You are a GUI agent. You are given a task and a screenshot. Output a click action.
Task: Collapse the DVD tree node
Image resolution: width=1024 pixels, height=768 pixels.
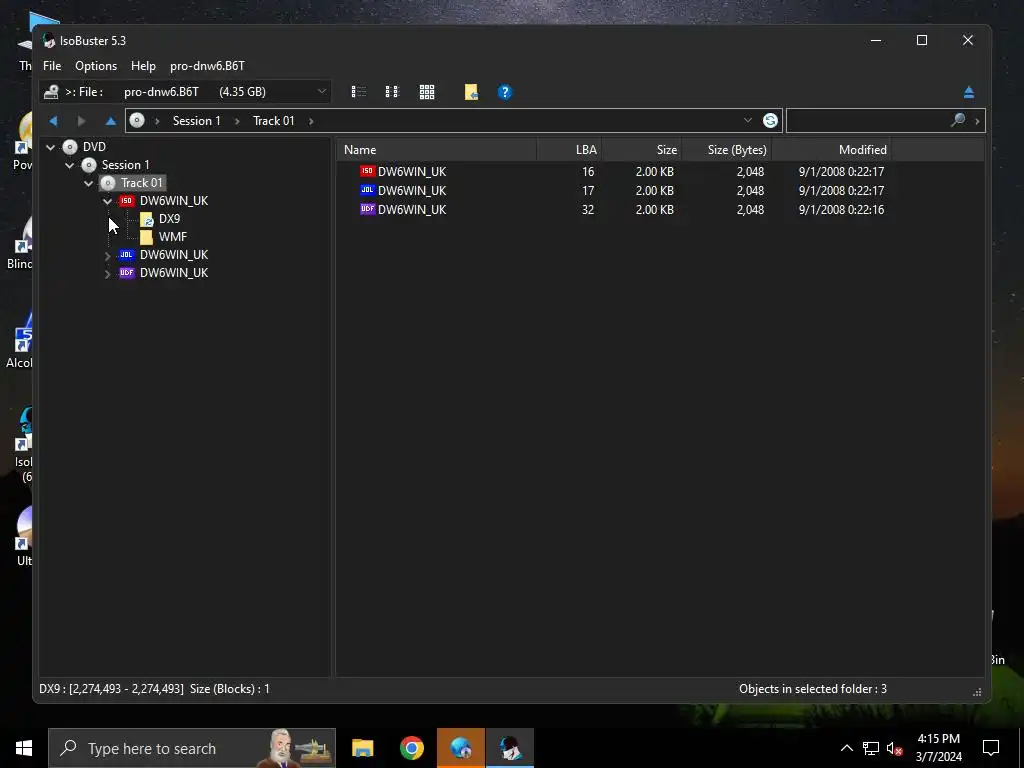50,148
